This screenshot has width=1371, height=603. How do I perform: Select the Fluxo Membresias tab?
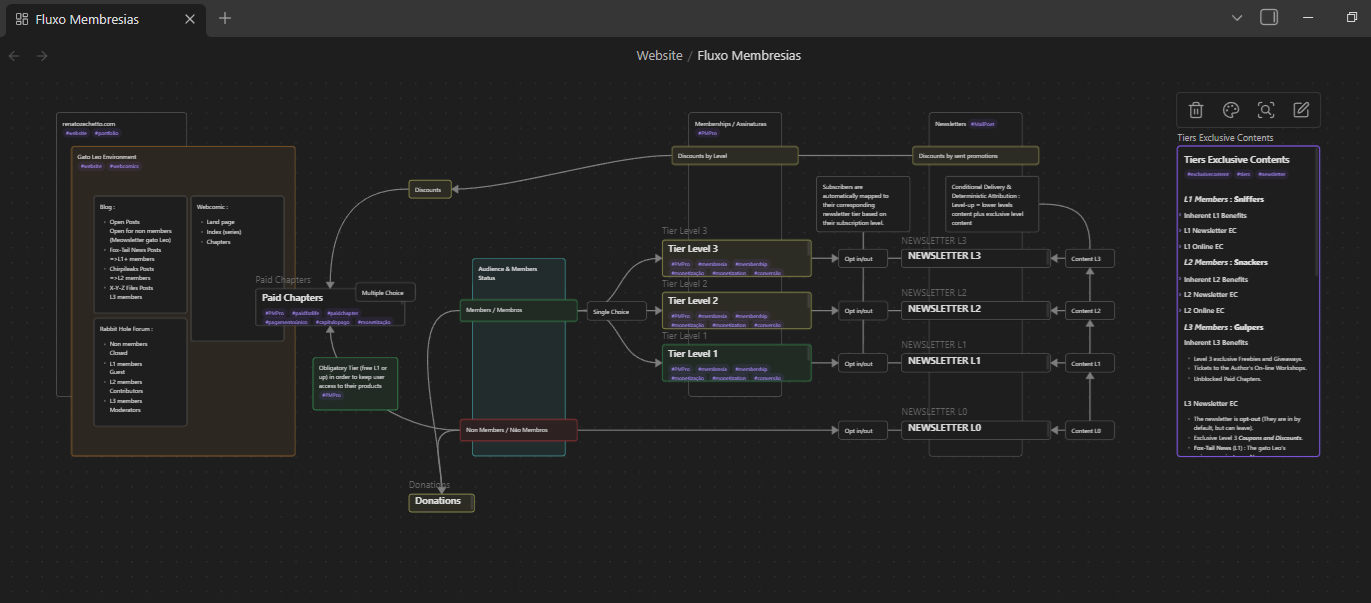point(88,19)
